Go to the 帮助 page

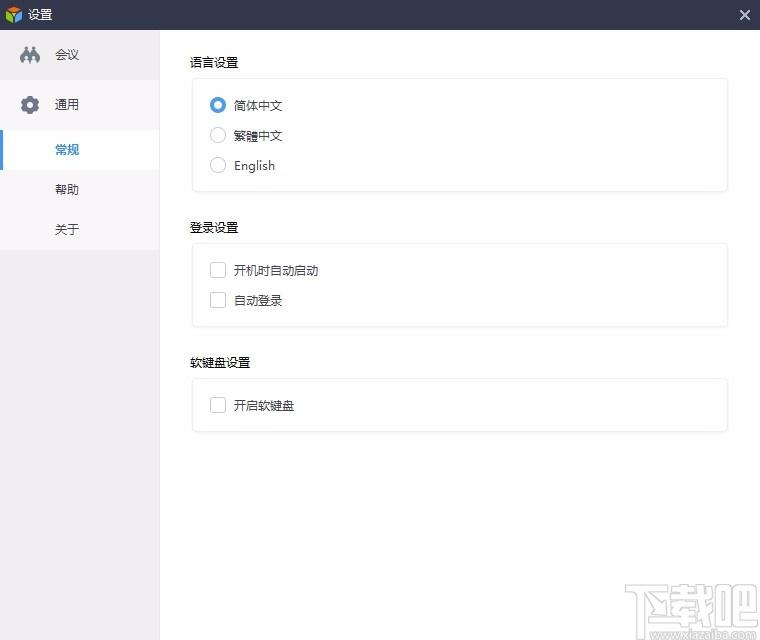pyautogui.click(x=79, y=190)
